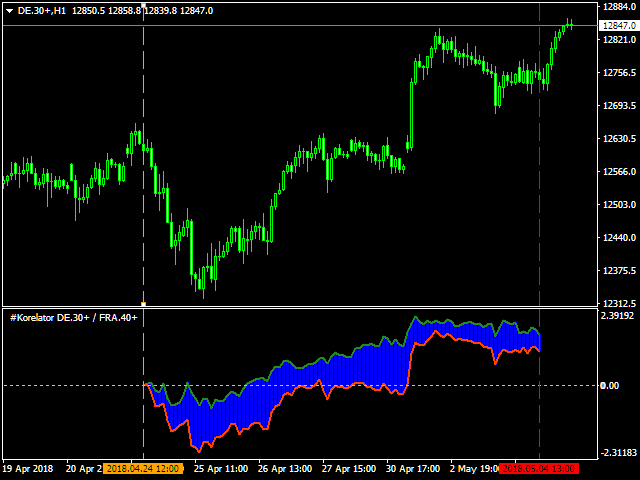Click the 12630.5 price axis label

point(620,139)
